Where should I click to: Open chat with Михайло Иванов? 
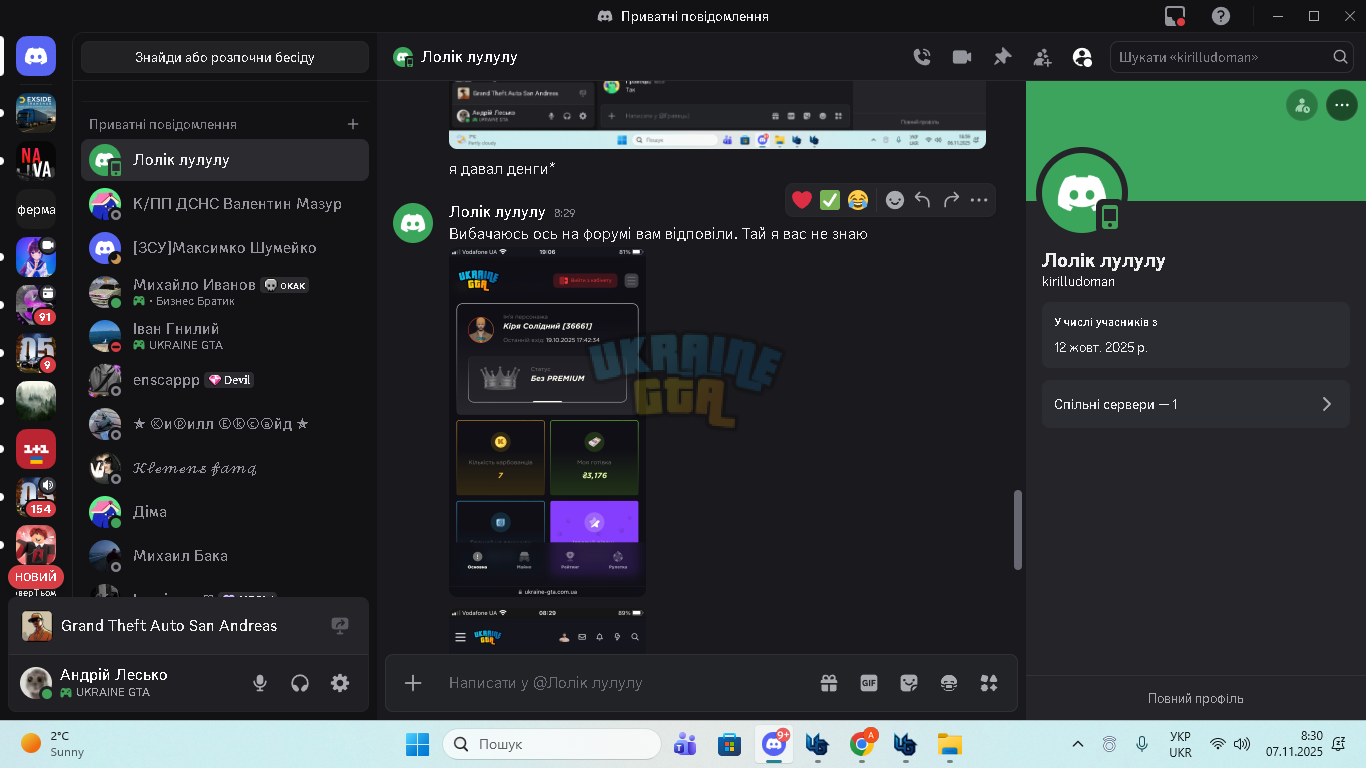(x=225, y=292)
